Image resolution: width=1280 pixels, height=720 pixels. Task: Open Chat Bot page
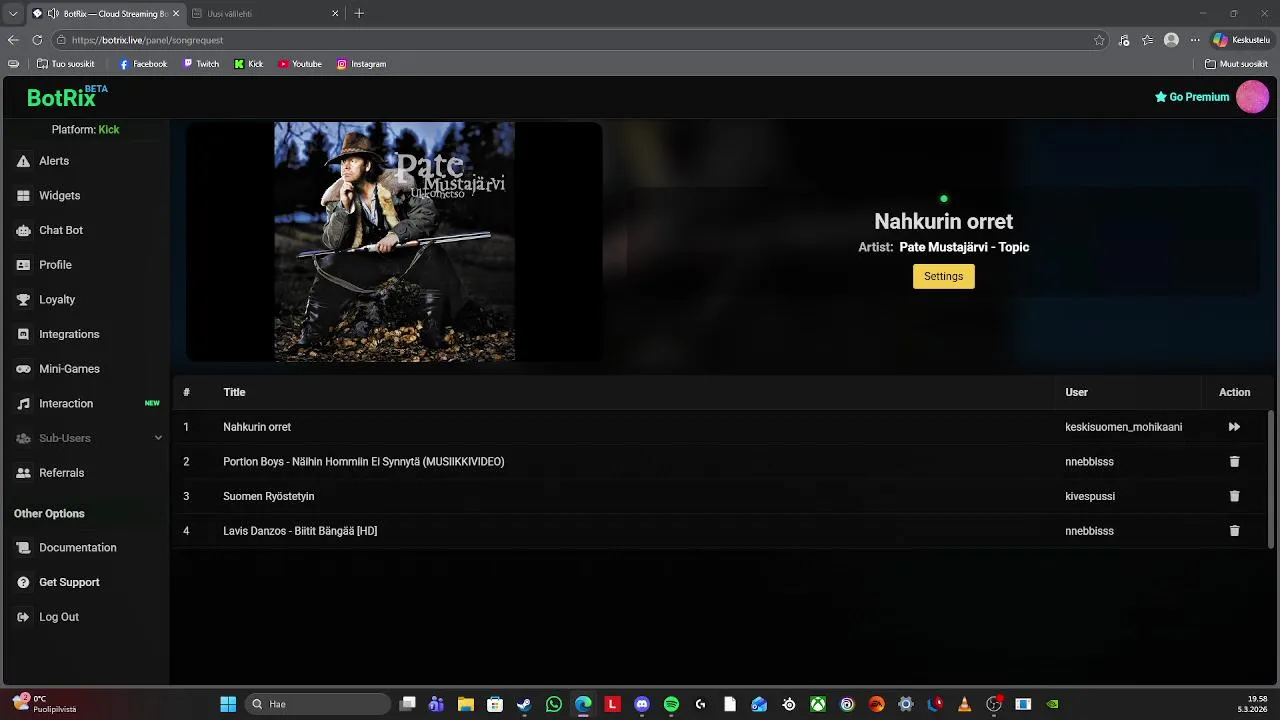pyautogui.click(x=61, y=230)
